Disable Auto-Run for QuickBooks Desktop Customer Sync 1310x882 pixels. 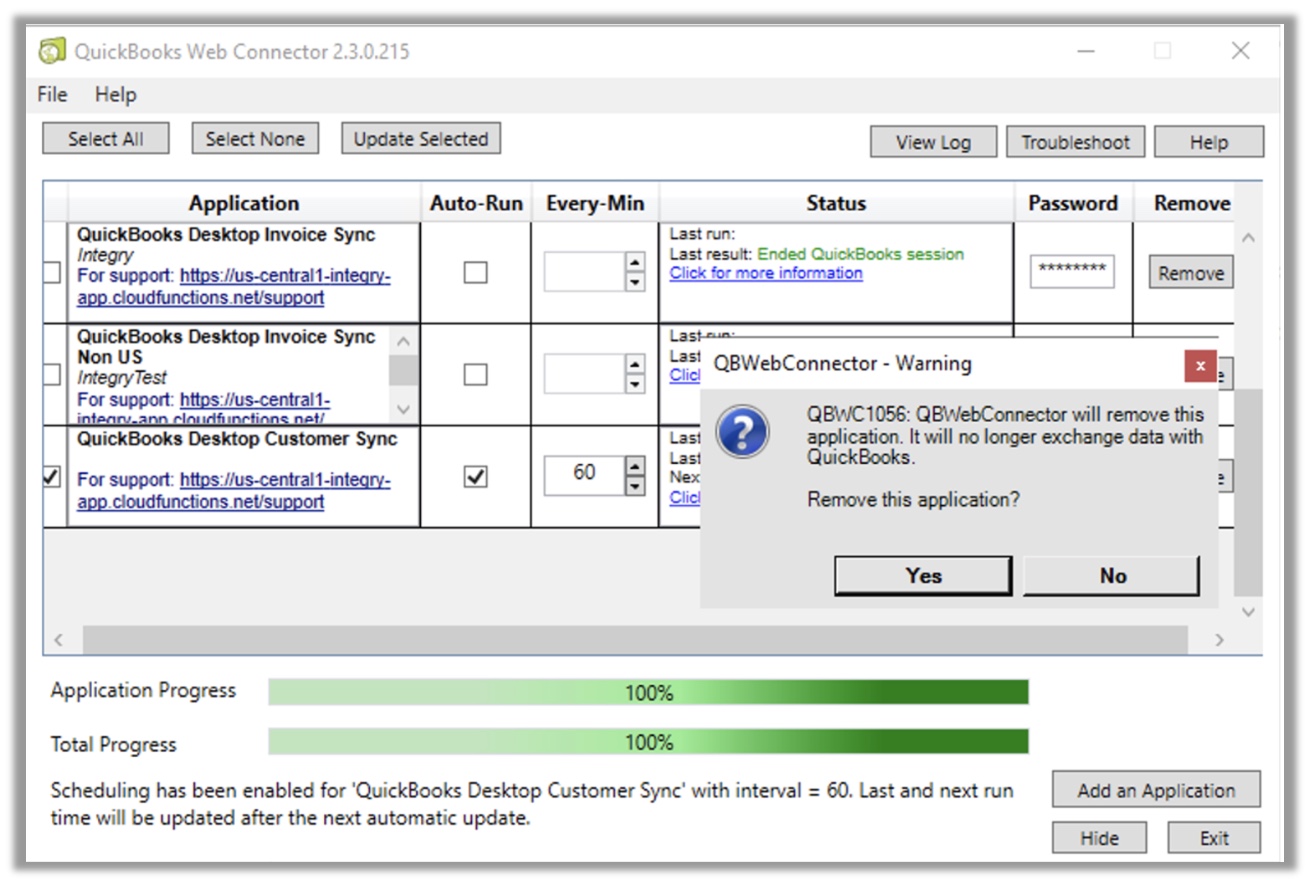point(476,477)
